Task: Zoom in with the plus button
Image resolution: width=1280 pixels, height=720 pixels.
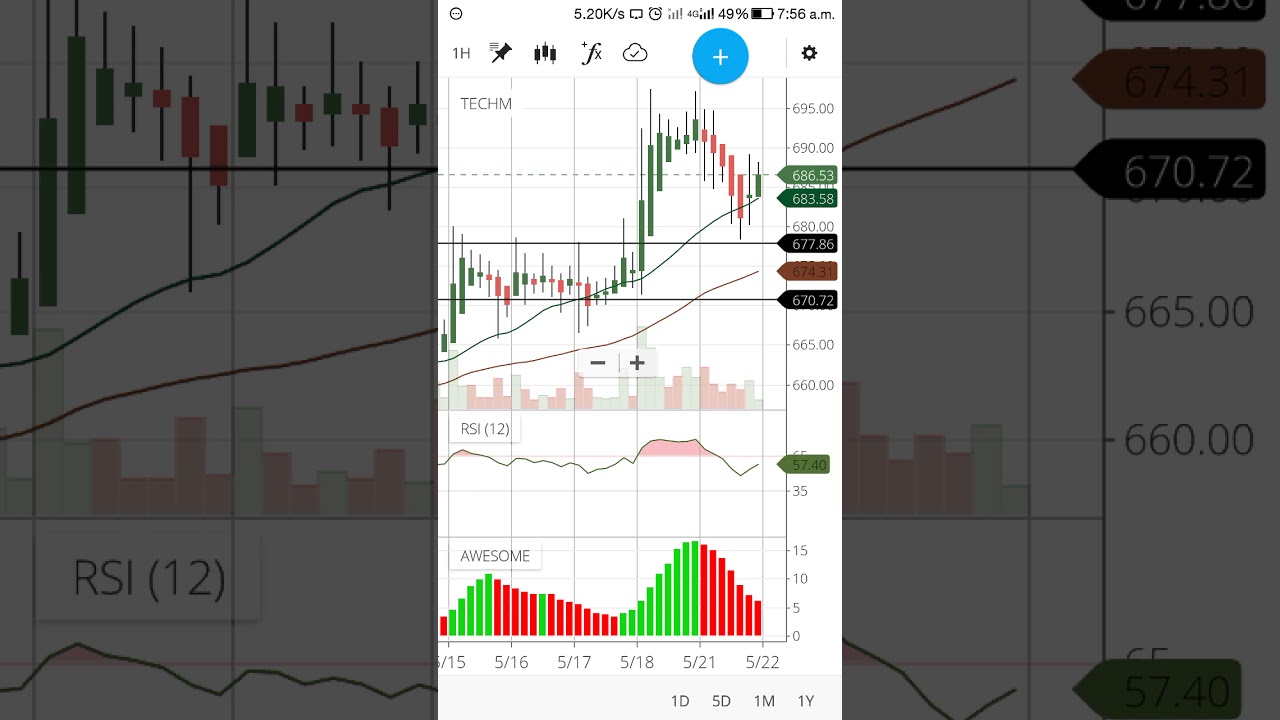Action: point(637,363)
